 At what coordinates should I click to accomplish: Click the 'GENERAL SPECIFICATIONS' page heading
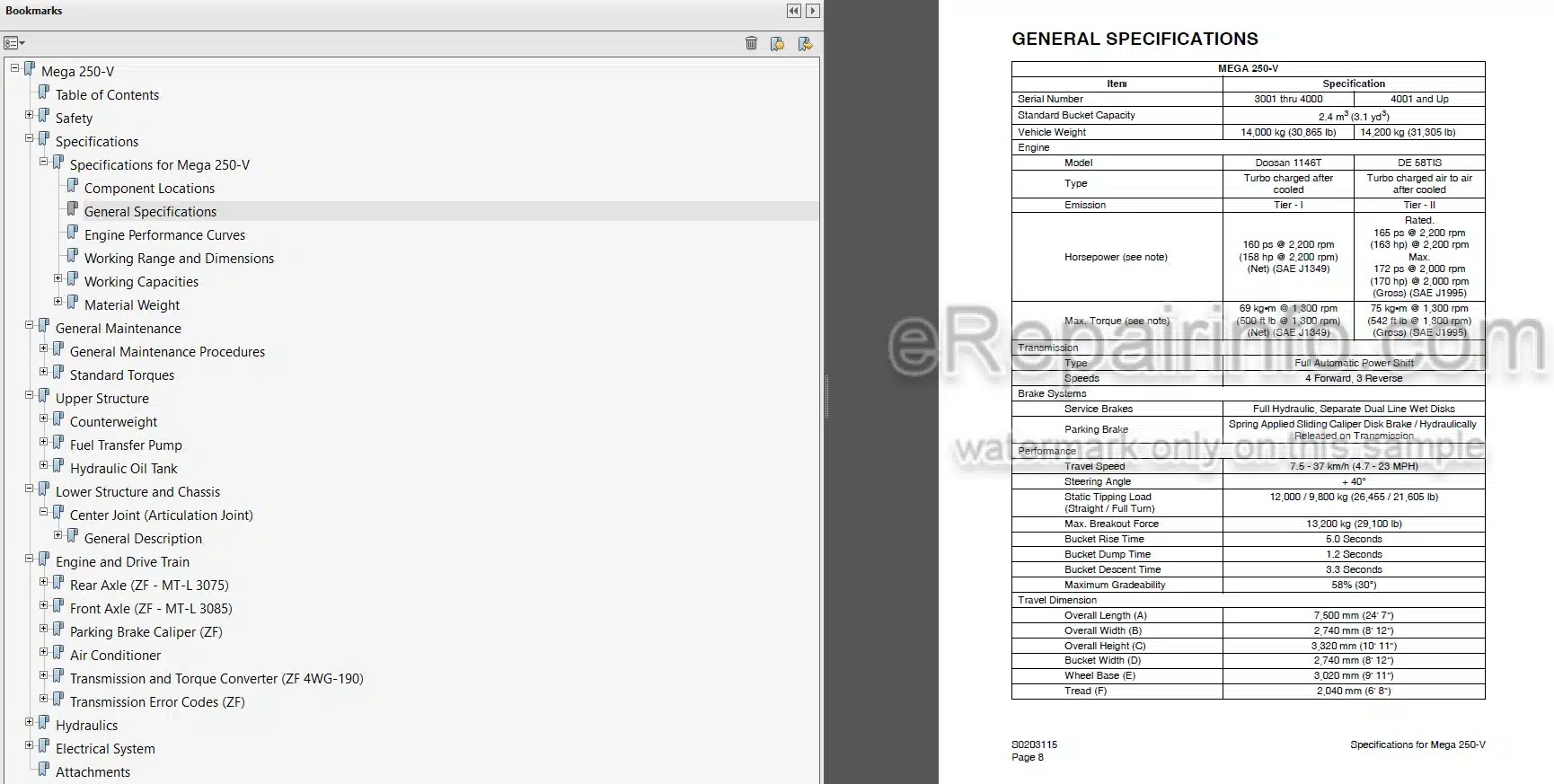[x=1135, y=39]
